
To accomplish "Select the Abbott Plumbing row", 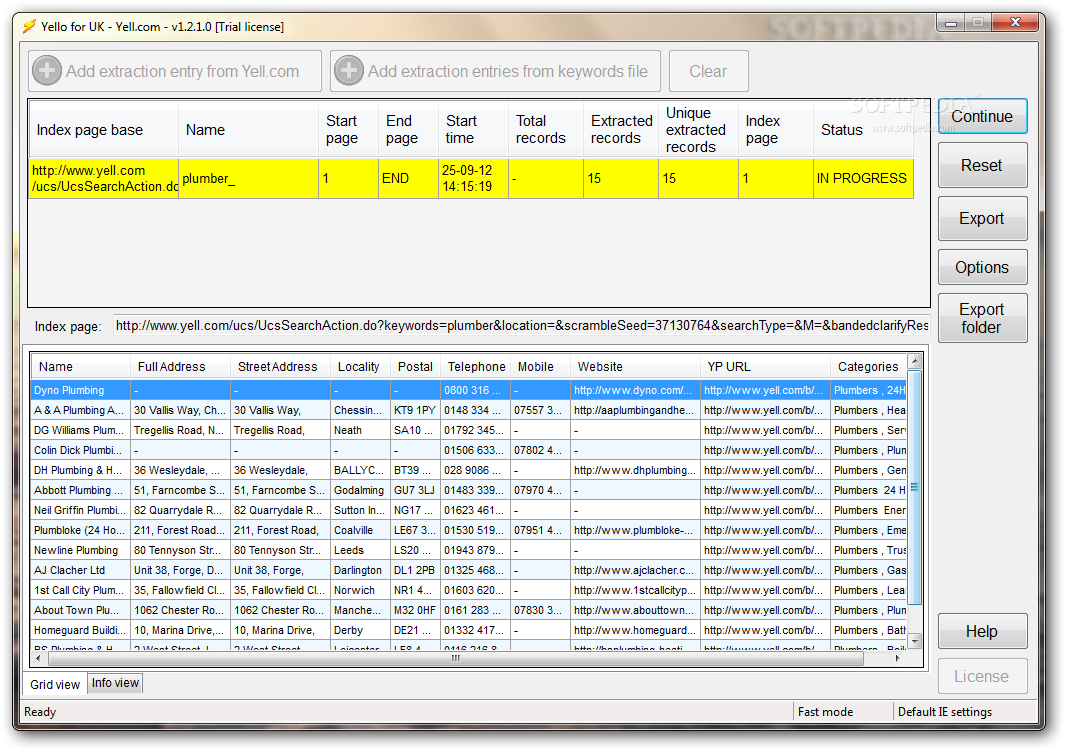I will coord(469,490).
